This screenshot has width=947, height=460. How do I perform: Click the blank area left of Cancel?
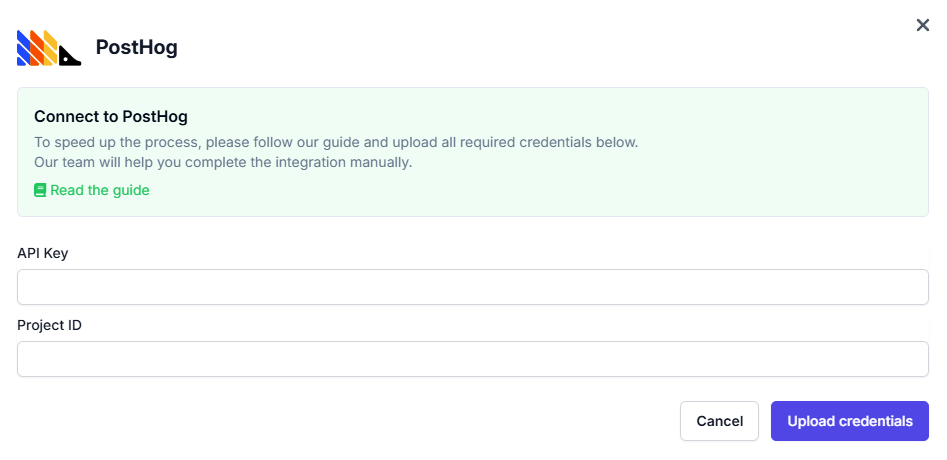(x=400, y=421)
